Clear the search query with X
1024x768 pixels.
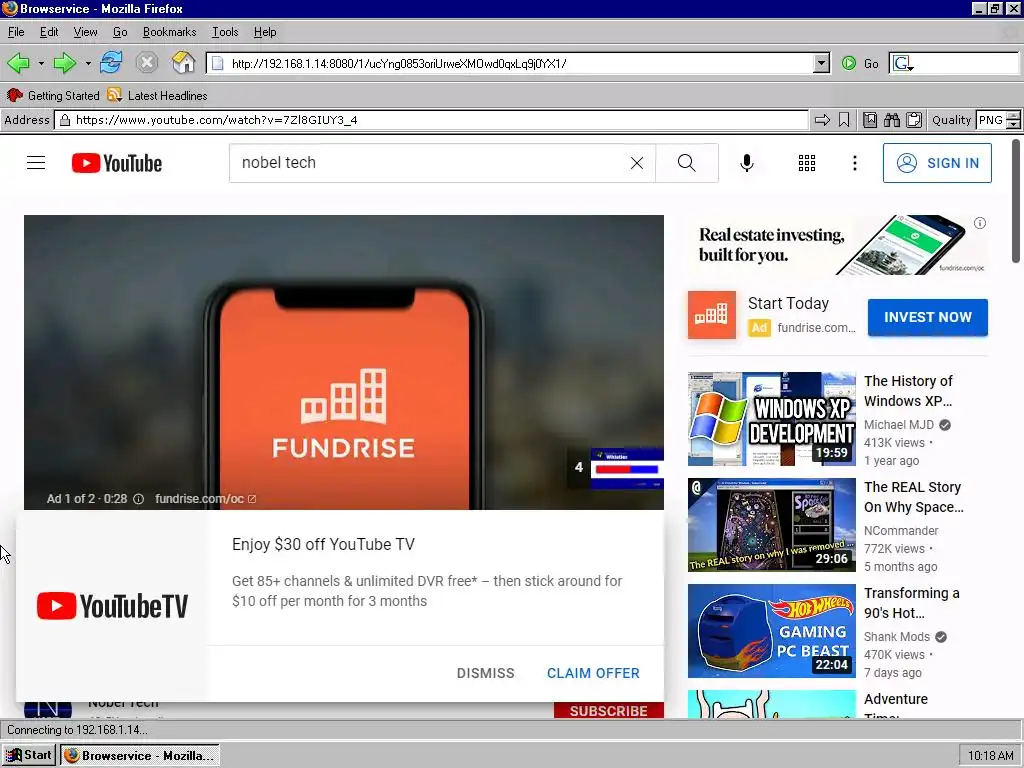point(637,163)
